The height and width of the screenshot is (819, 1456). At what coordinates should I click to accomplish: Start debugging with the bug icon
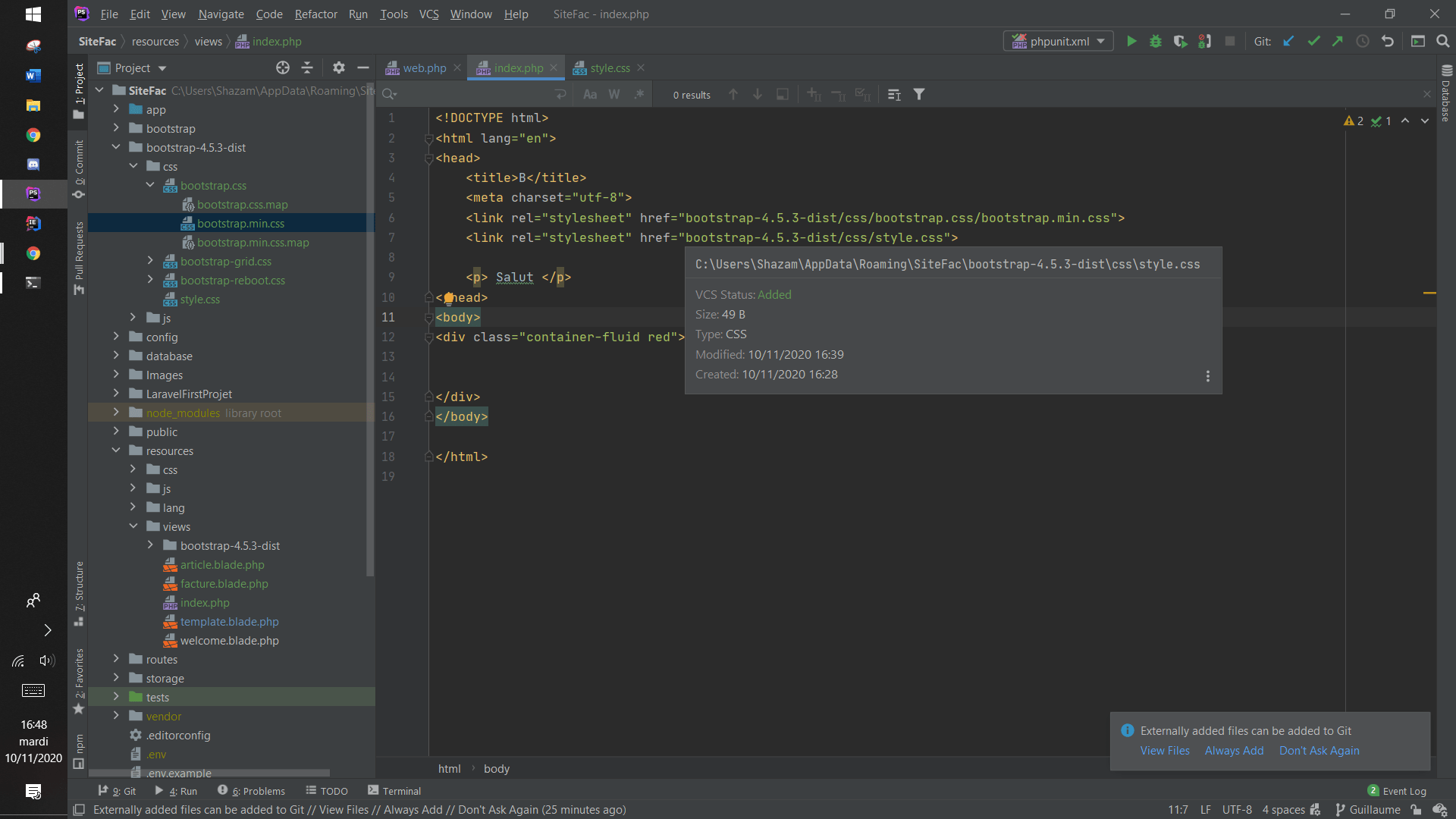click(1156, 42)
